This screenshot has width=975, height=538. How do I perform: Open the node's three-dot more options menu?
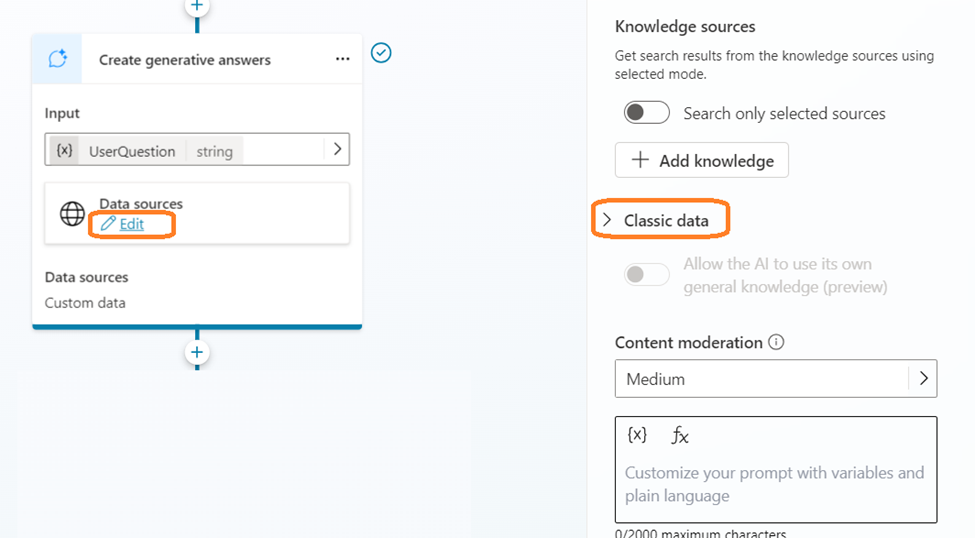(x=343, y=60)
